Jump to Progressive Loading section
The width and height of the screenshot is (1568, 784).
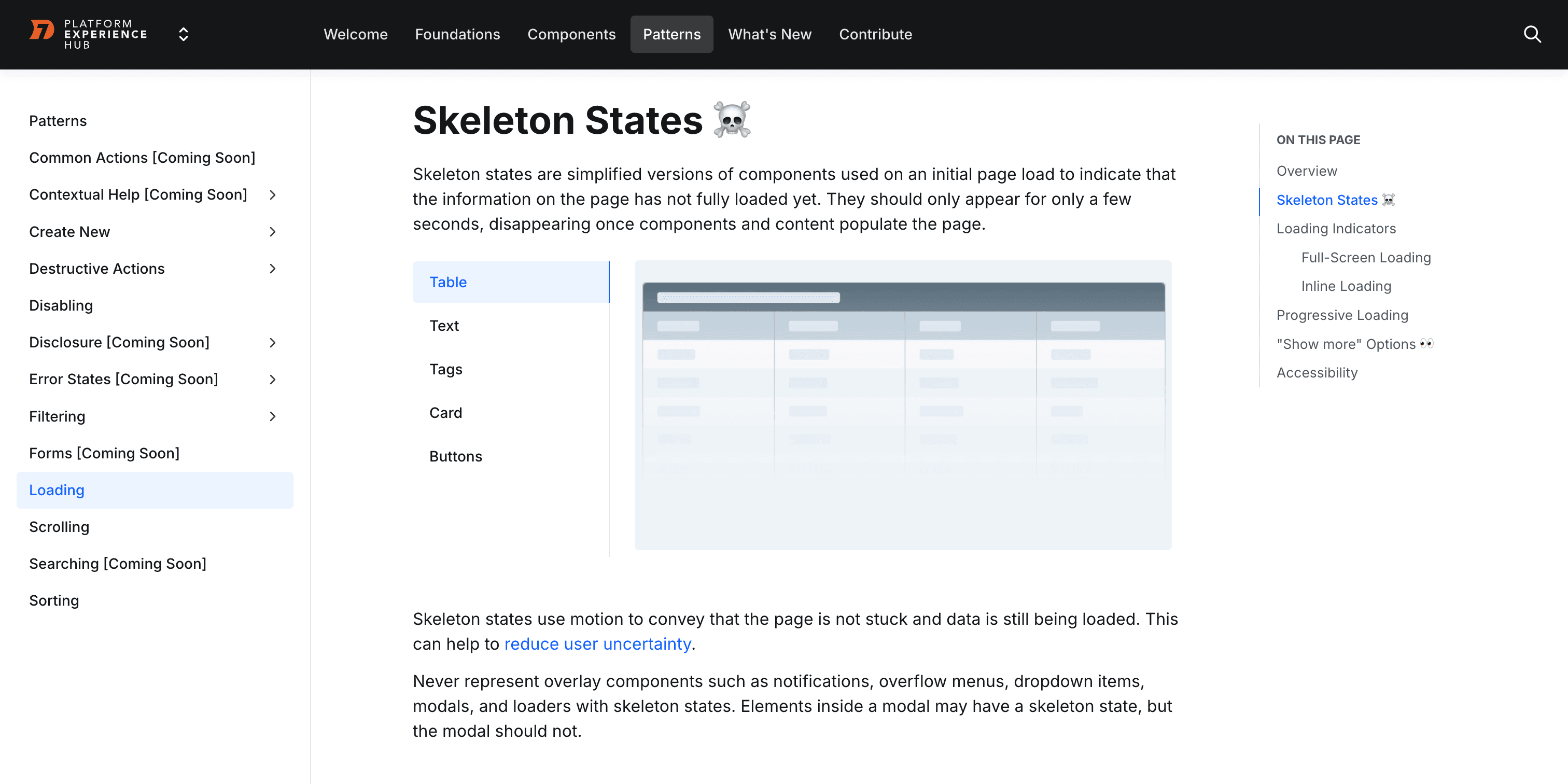pos(1342,315)
